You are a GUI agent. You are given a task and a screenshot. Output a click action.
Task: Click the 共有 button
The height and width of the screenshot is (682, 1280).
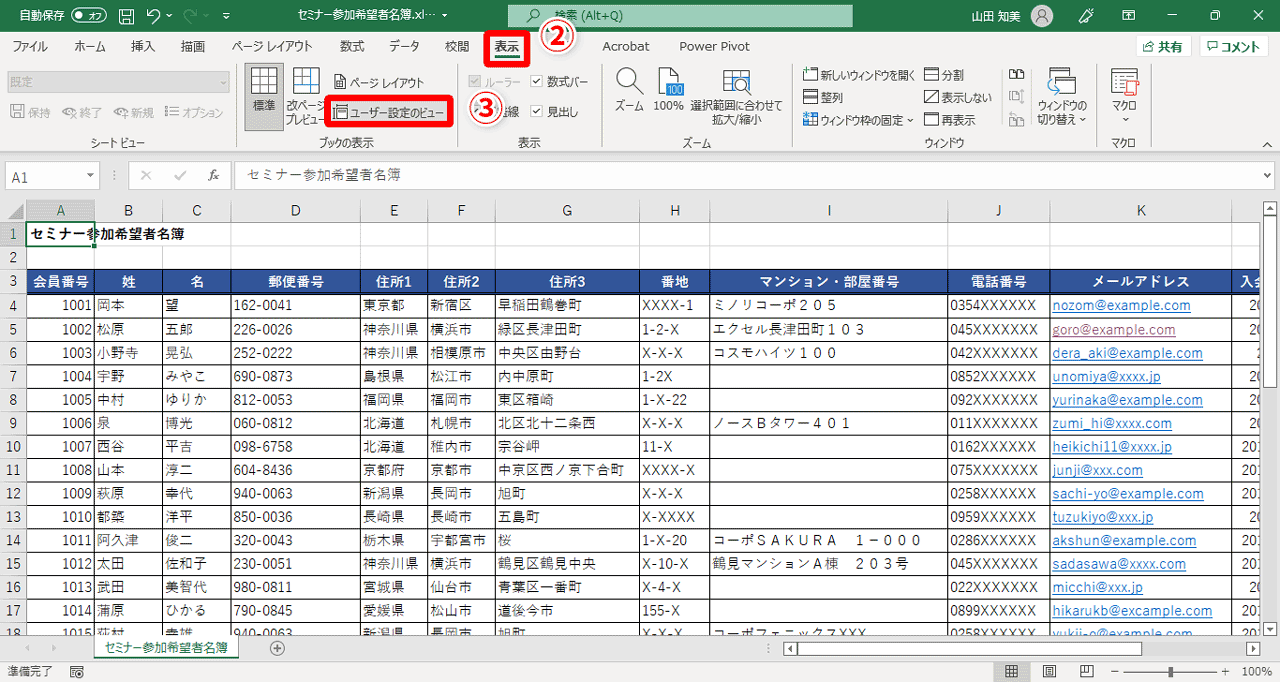tap(1169, 46)
